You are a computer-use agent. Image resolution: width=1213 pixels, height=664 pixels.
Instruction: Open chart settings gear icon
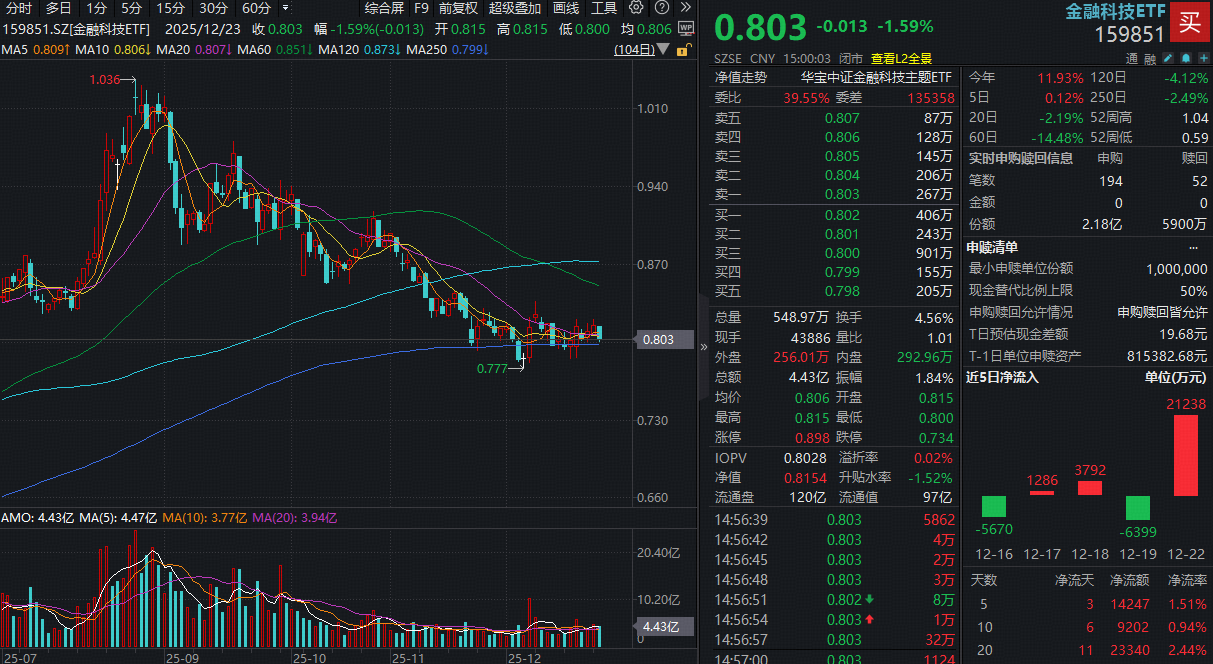636,8
